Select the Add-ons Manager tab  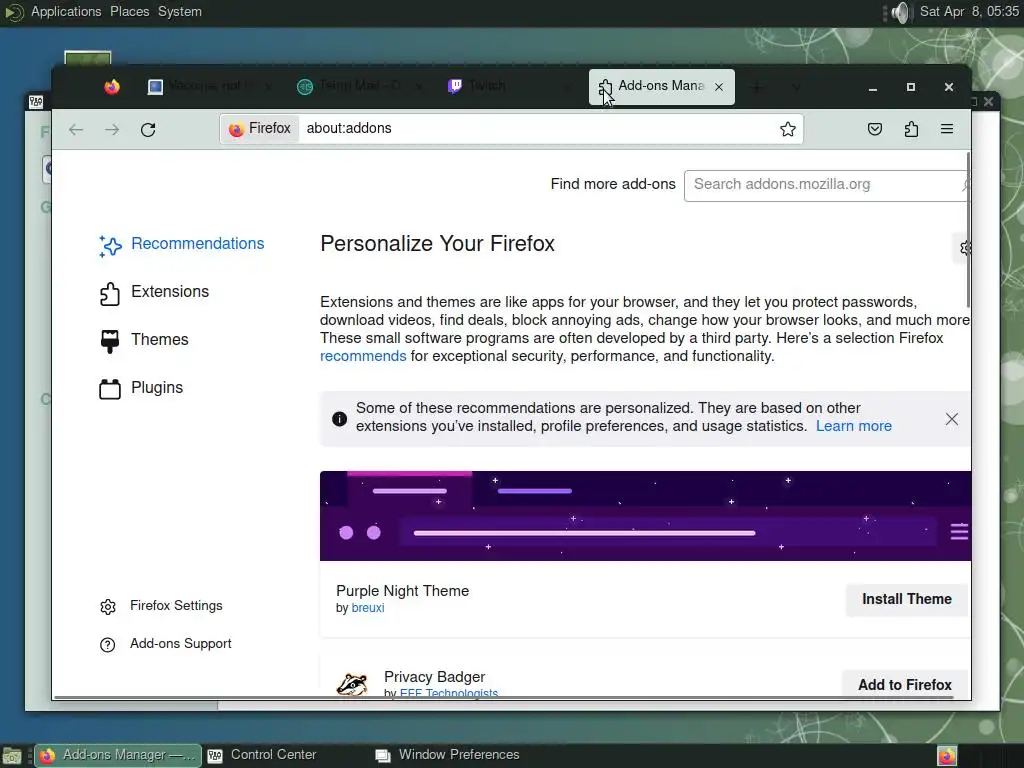[x=661, y=86]
